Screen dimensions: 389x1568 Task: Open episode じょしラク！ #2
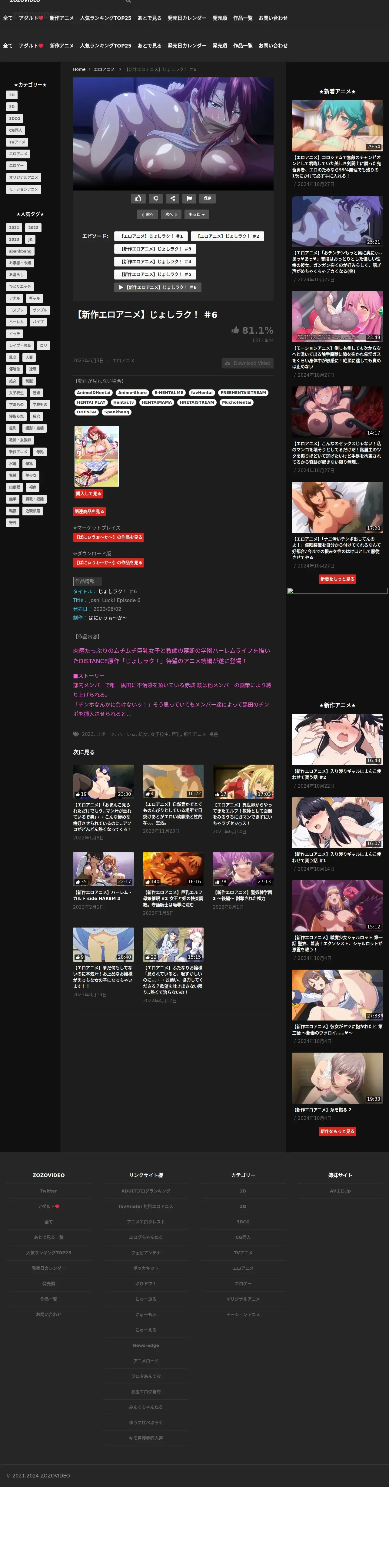click(x=228, y=236)
